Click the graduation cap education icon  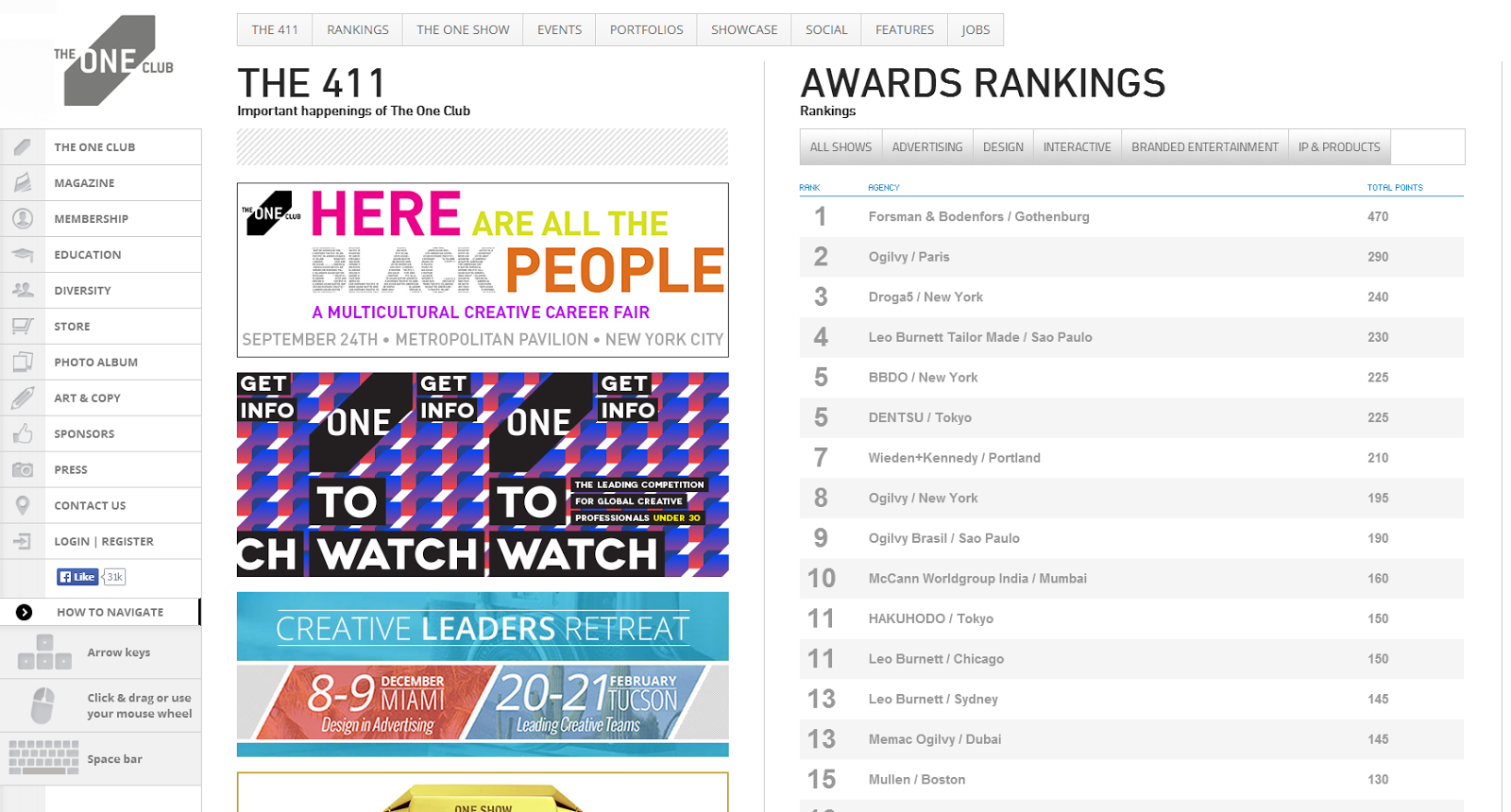point(23,255)
